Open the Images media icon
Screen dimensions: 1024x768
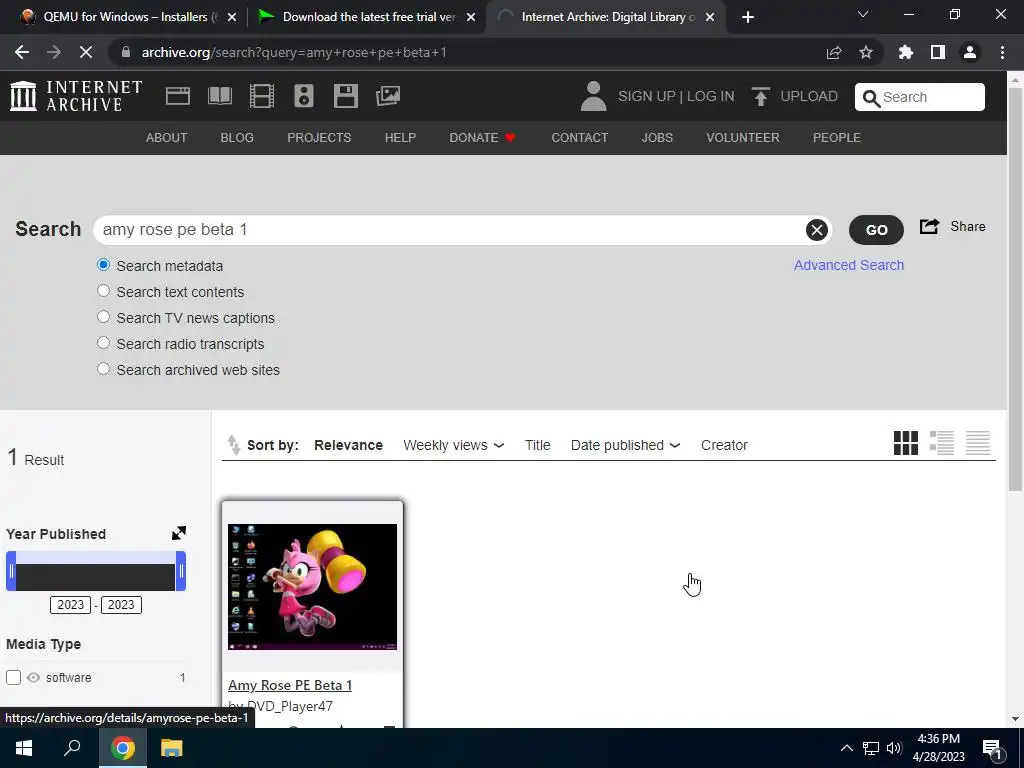[388, 96]
